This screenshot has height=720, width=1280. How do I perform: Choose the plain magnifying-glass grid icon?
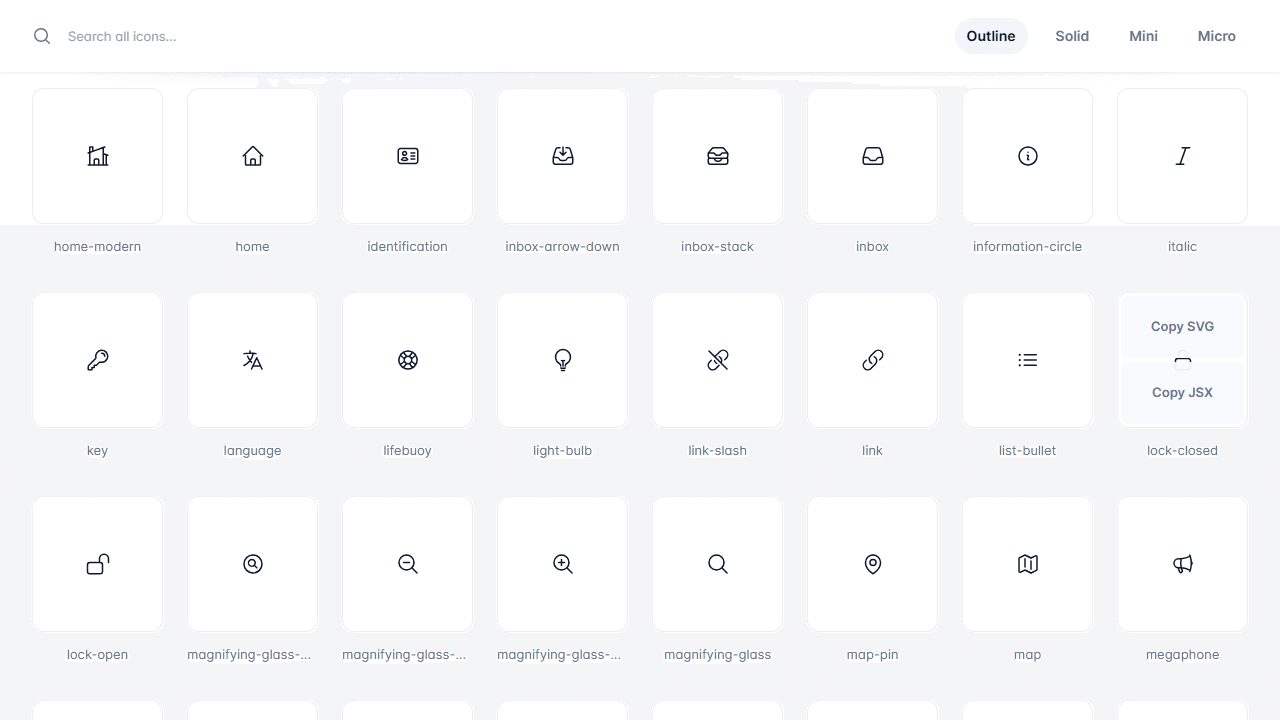[x=717, y=564]
